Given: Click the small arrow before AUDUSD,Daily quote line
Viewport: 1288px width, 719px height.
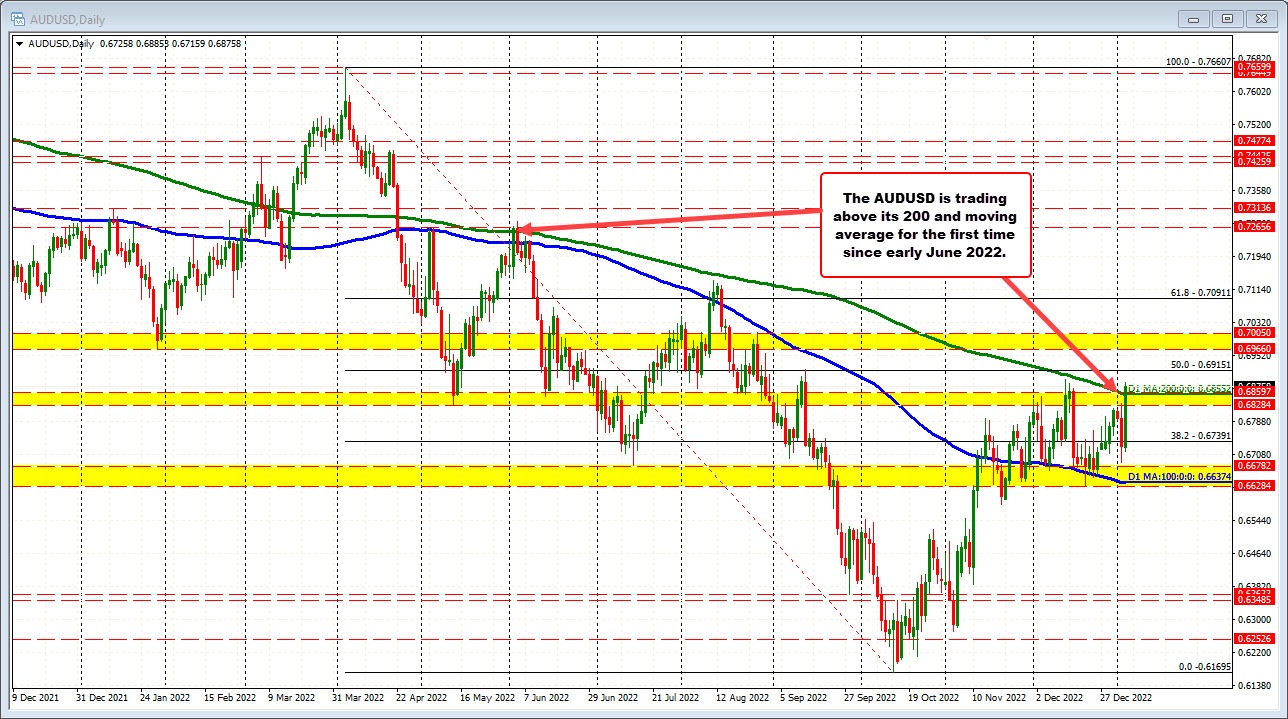Looking at the screenshot, I should click(18, 44).
